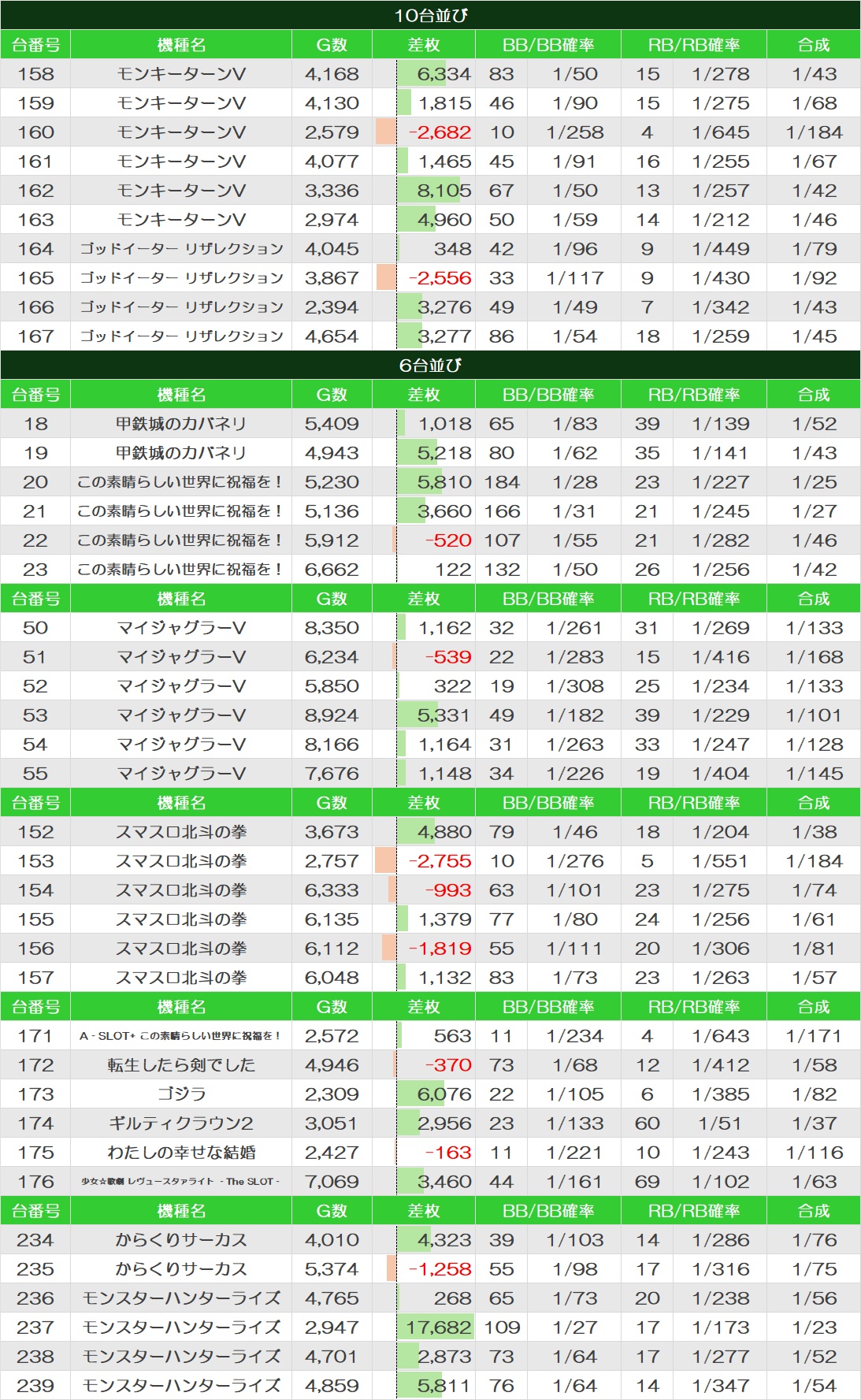
Task: Click 甲鉄城のカバネリ name in row 18
Action: tap(181, 424)
